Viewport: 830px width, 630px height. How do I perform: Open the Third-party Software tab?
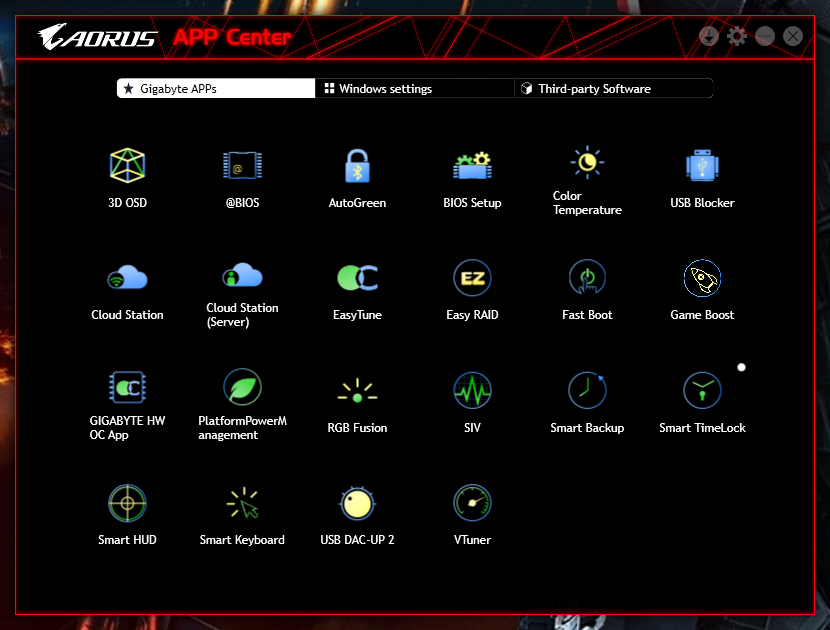(x=614, y=88)
